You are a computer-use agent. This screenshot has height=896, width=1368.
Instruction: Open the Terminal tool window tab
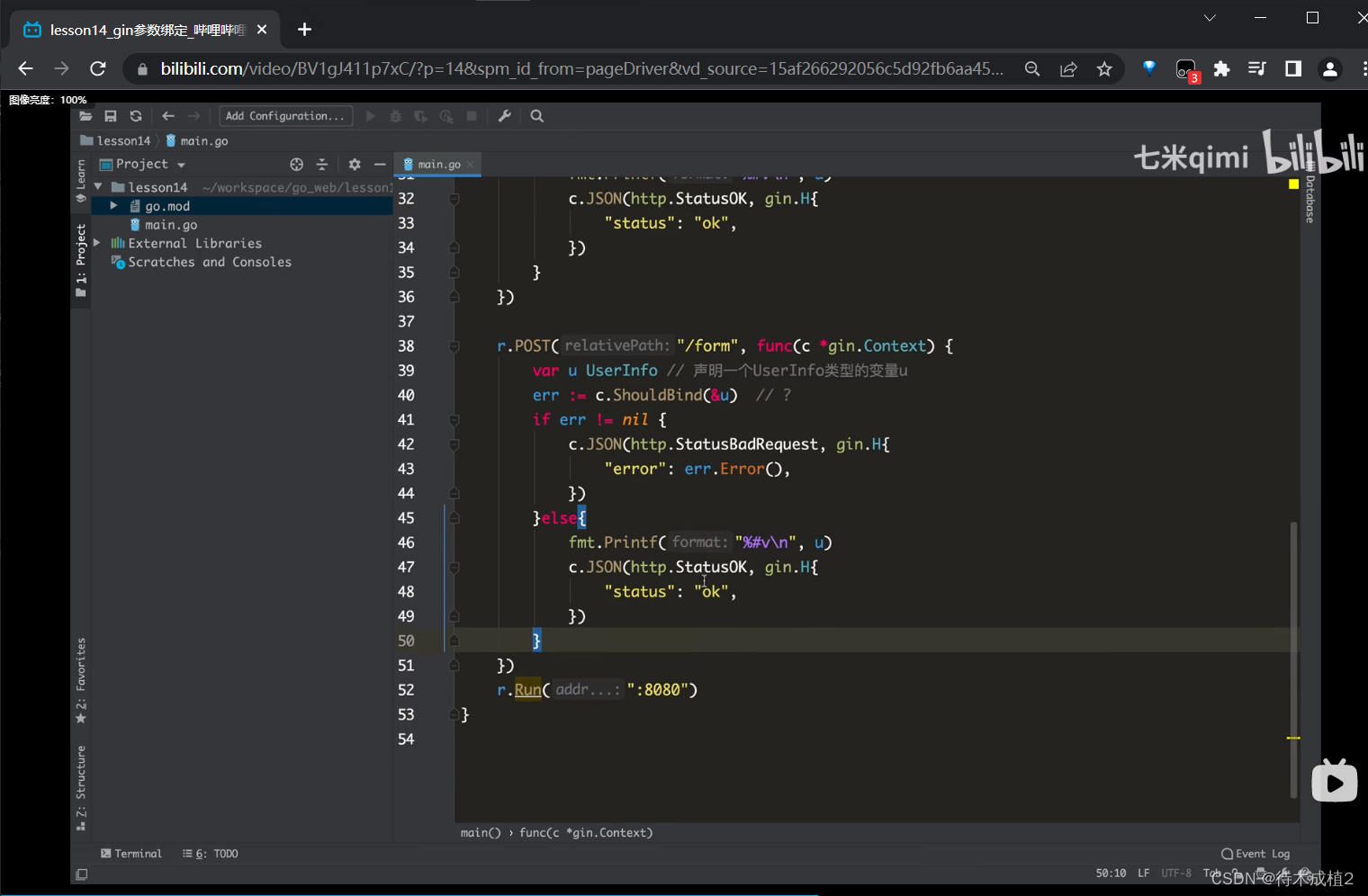pos(131,854)
